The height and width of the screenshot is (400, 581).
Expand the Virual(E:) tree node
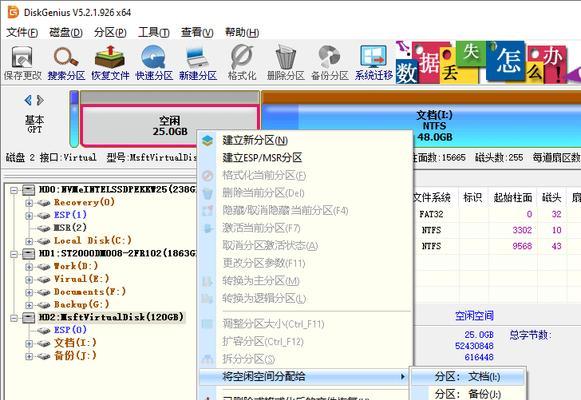pos(29,279)
